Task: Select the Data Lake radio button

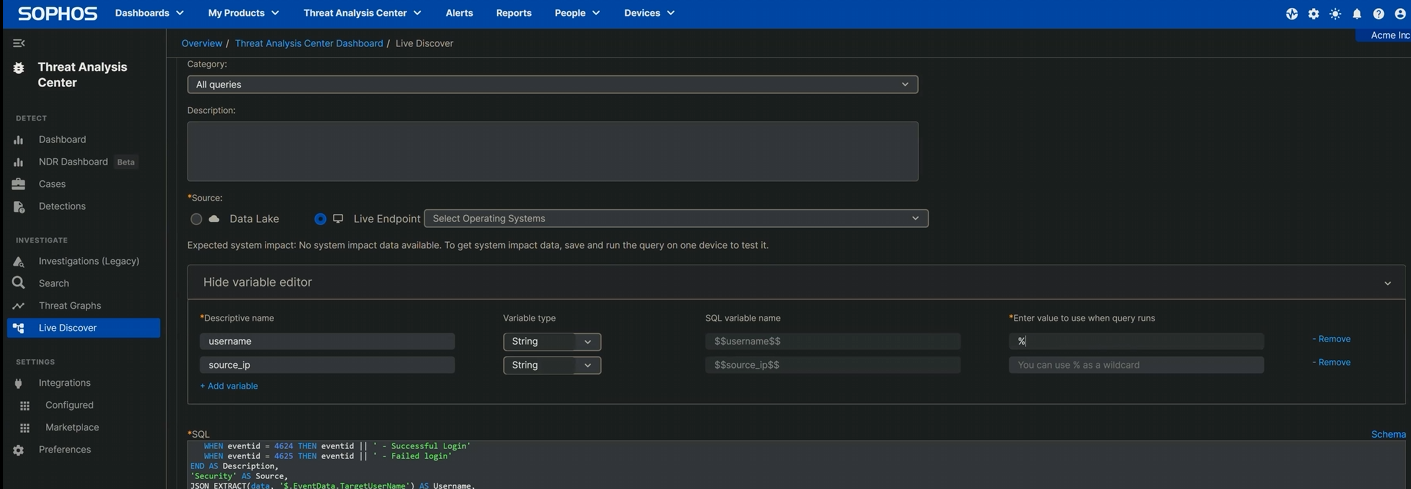Action: click(196, 219)
